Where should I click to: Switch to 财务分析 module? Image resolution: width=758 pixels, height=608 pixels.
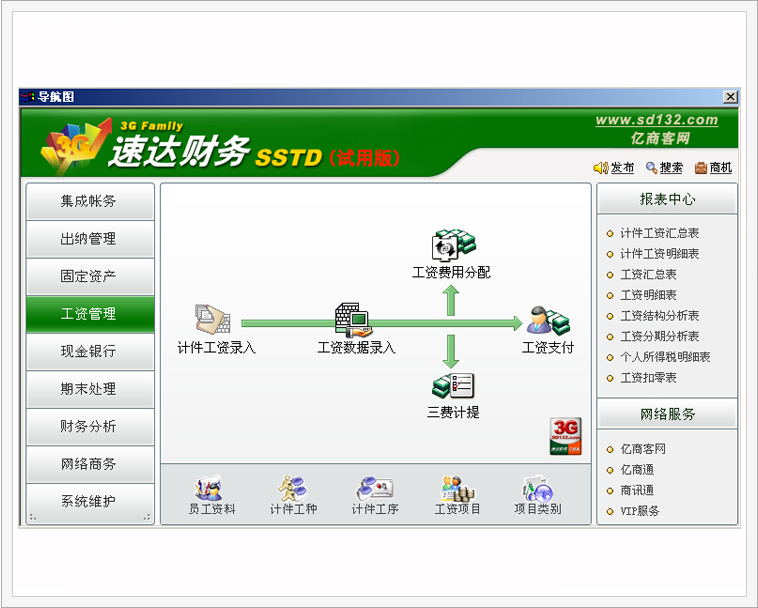tap(90, 426)
